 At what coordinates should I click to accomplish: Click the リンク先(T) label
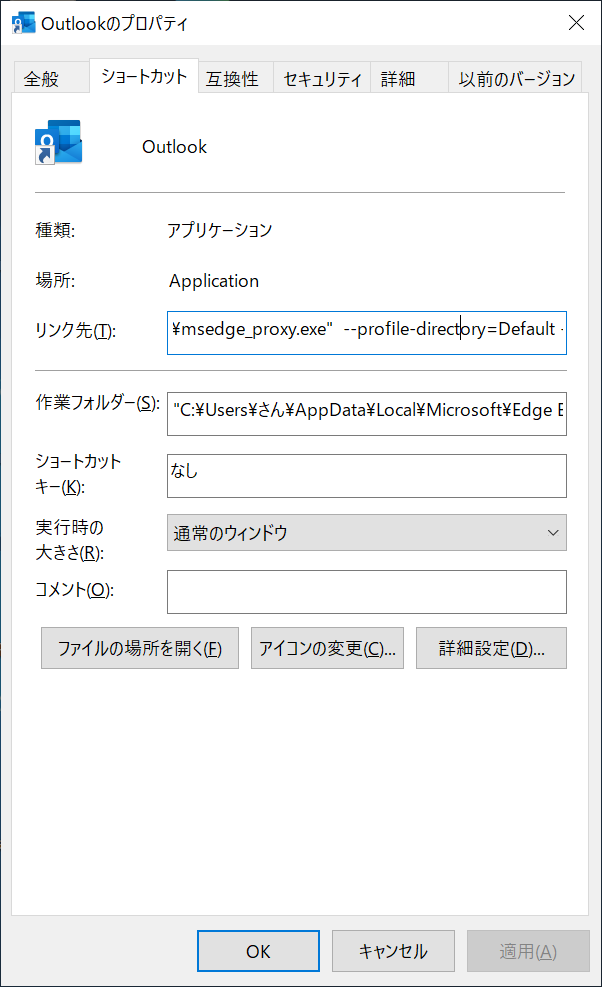point(76,330)
